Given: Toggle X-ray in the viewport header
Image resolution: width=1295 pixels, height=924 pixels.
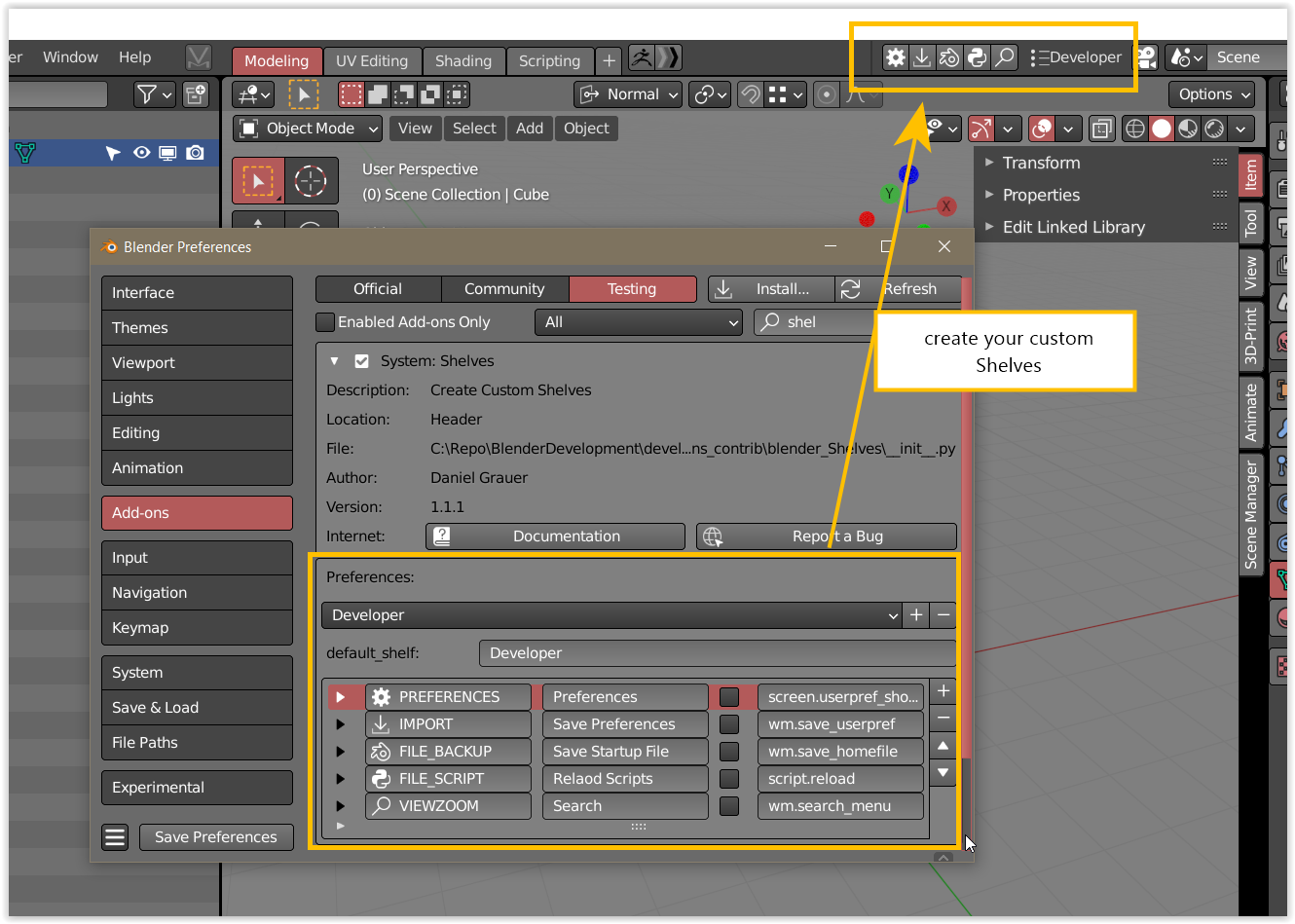Looking at the screenshot, I should 1102,129.
